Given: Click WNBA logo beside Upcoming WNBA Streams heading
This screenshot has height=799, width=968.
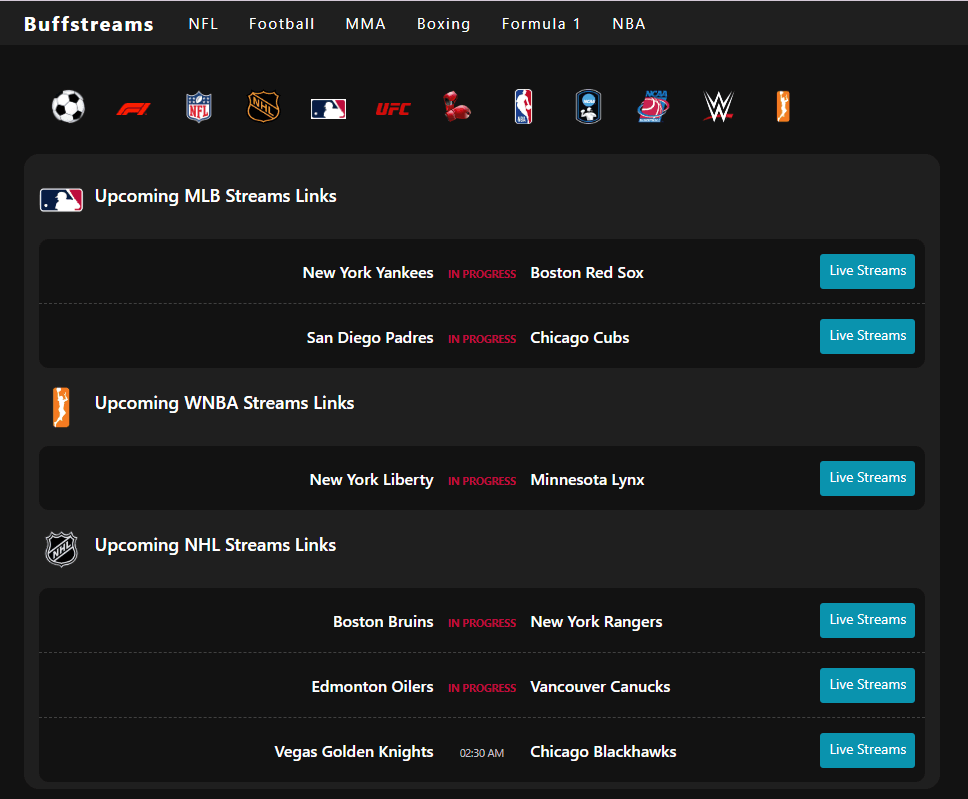Looking at the screenshot, I should tap(61, 407).
